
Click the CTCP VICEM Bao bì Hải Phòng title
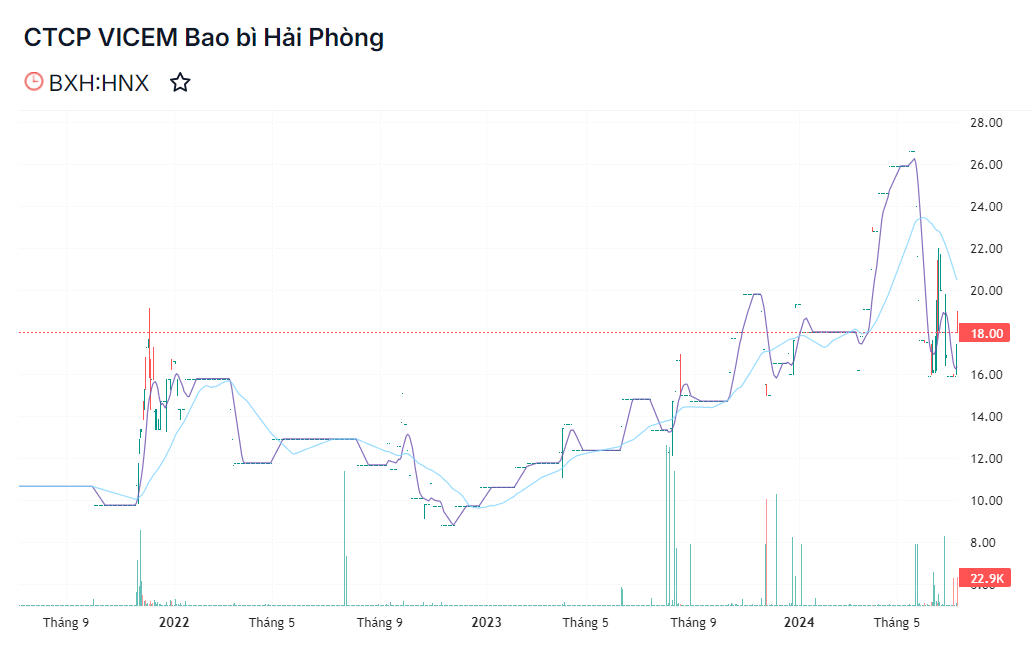click(x=204, y=38)
